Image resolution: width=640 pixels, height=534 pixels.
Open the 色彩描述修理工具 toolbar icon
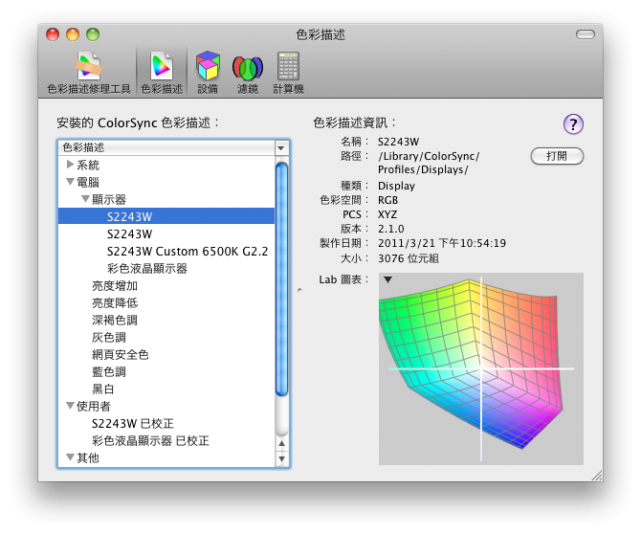(x=89, y=72)
